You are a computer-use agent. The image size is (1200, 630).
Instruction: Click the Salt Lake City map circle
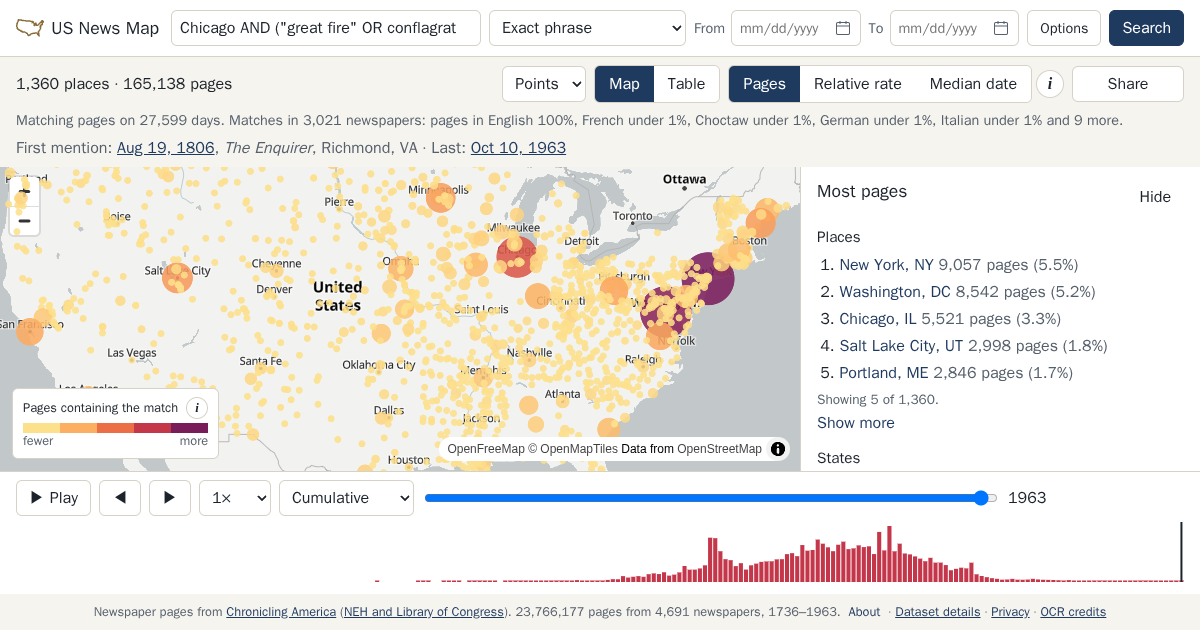click(177, 277)
